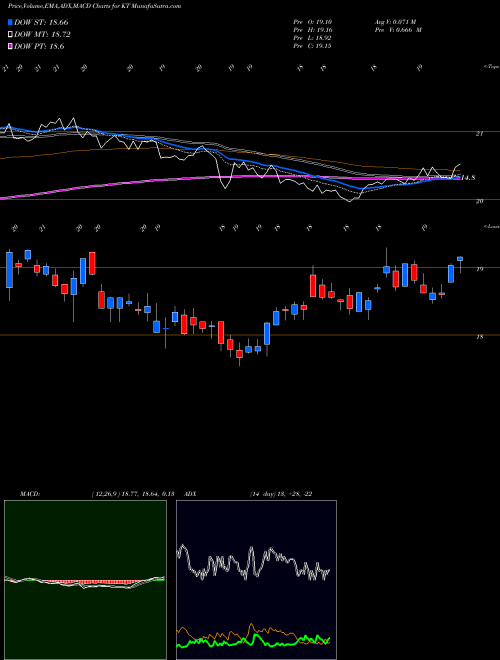The image size is (500, 660).
Task: Click the 'Pre V: 0.666 M' value
Action: (398, 30)
